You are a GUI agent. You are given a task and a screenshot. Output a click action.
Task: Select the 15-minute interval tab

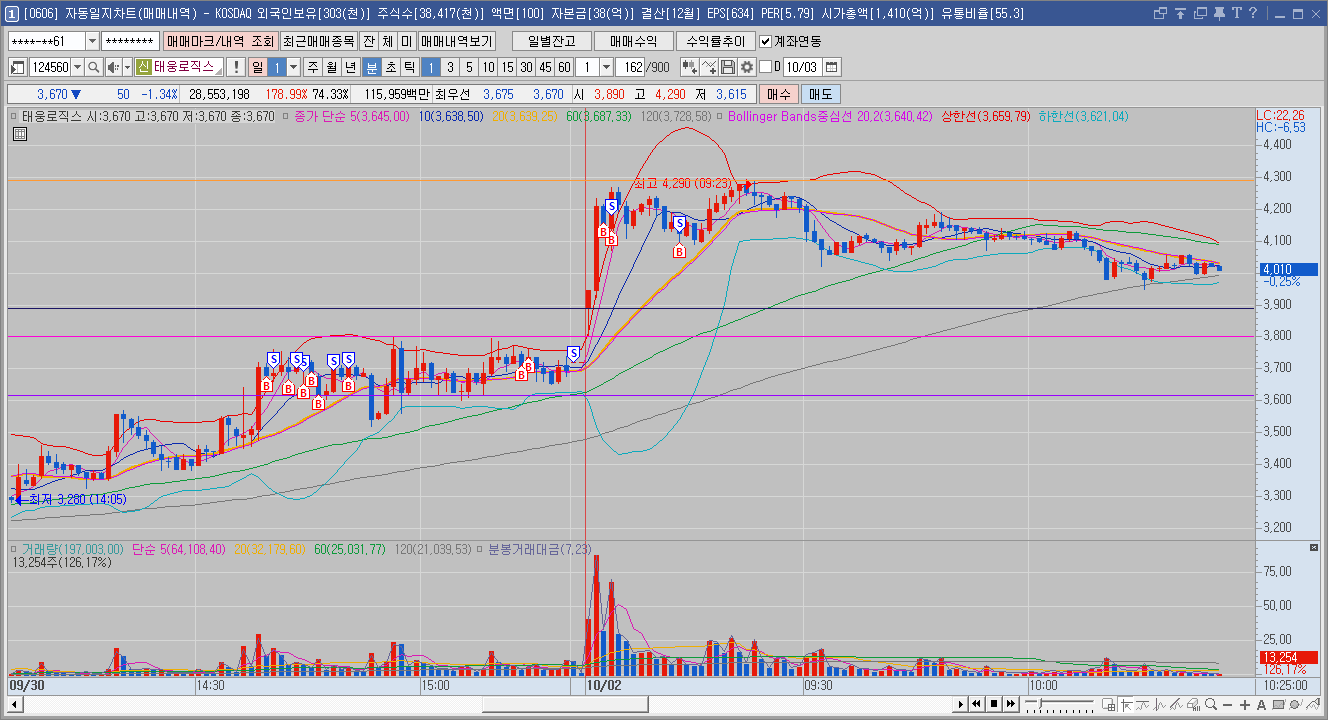[x=507, y=67]
